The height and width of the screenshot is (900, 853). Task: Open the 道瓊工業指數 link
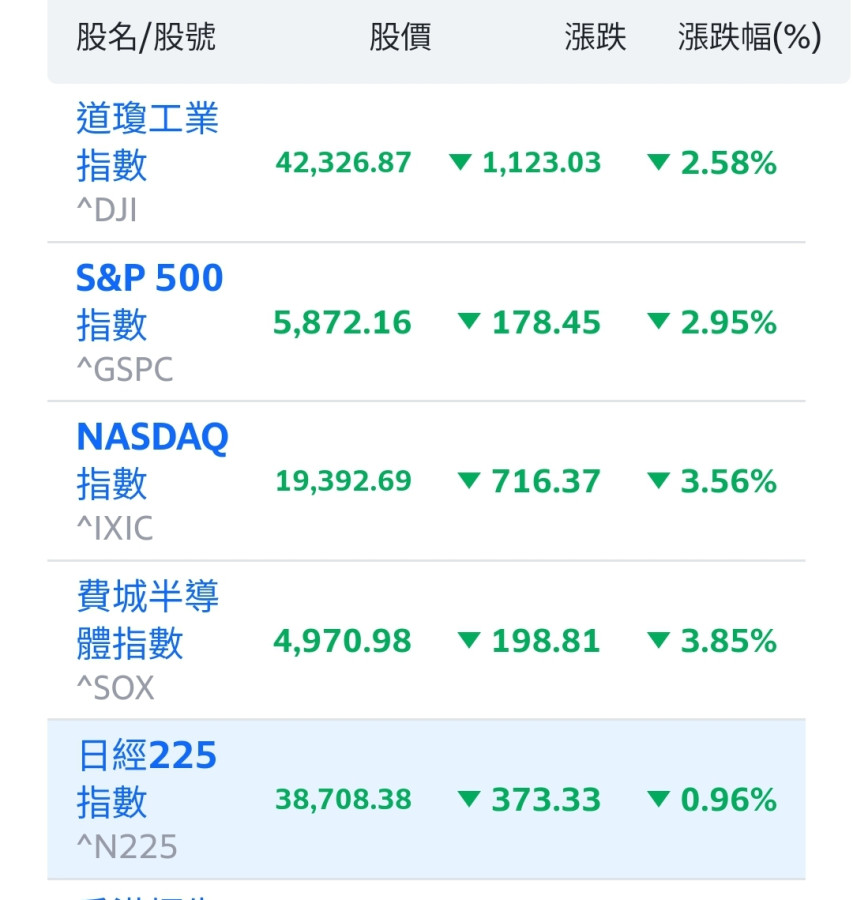tap(147, 141)
